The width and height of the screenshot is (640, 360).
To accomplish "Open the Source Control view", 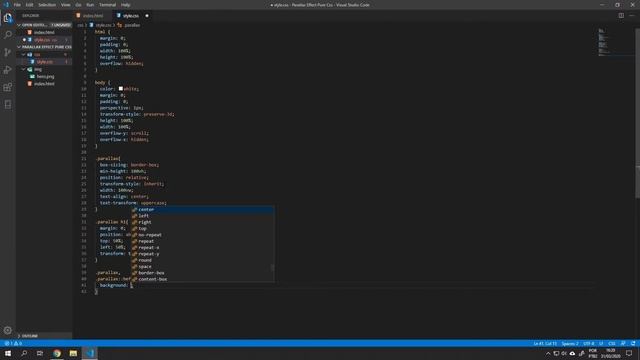I will (8, 52).
